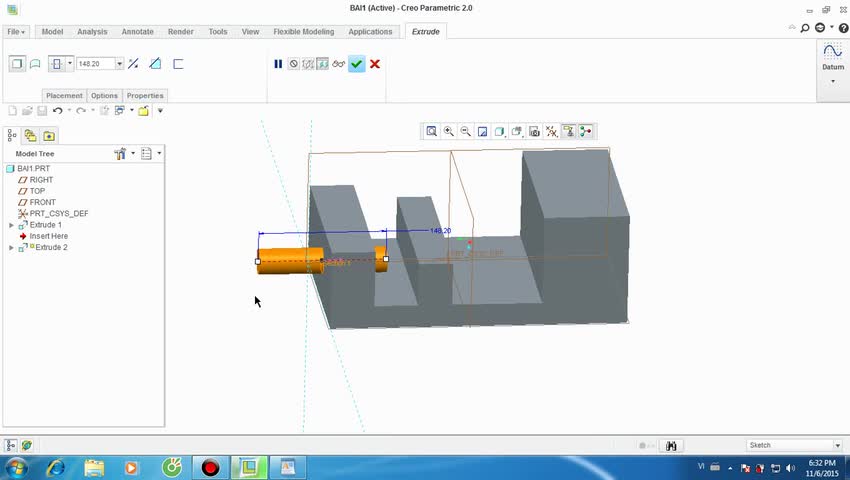Open the Model Tree settings hammer dropdown
850x480 pixels.
point(124,153)
